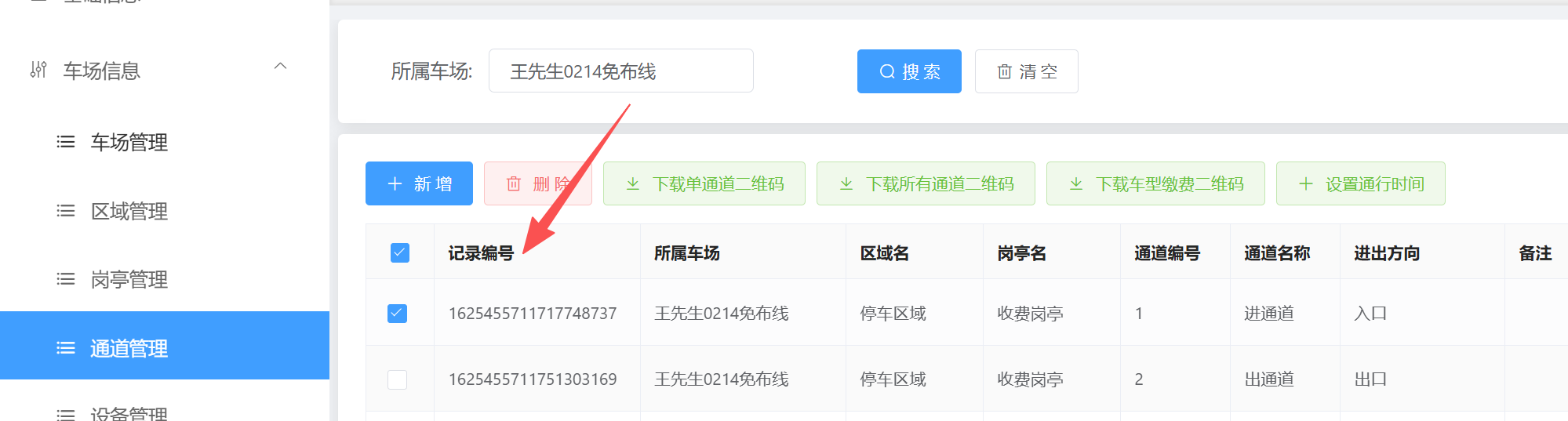
Task: Click 设置通行时间 button
Action: click(x=1361, y=183)
